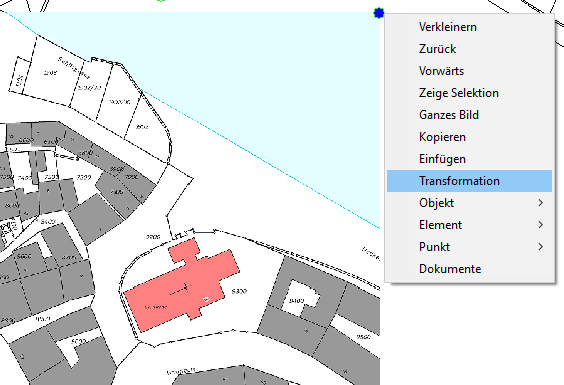564x385 pixels.
Task: Click the dashed cyan diagonal selection edge
Action: tap(261, 159)
